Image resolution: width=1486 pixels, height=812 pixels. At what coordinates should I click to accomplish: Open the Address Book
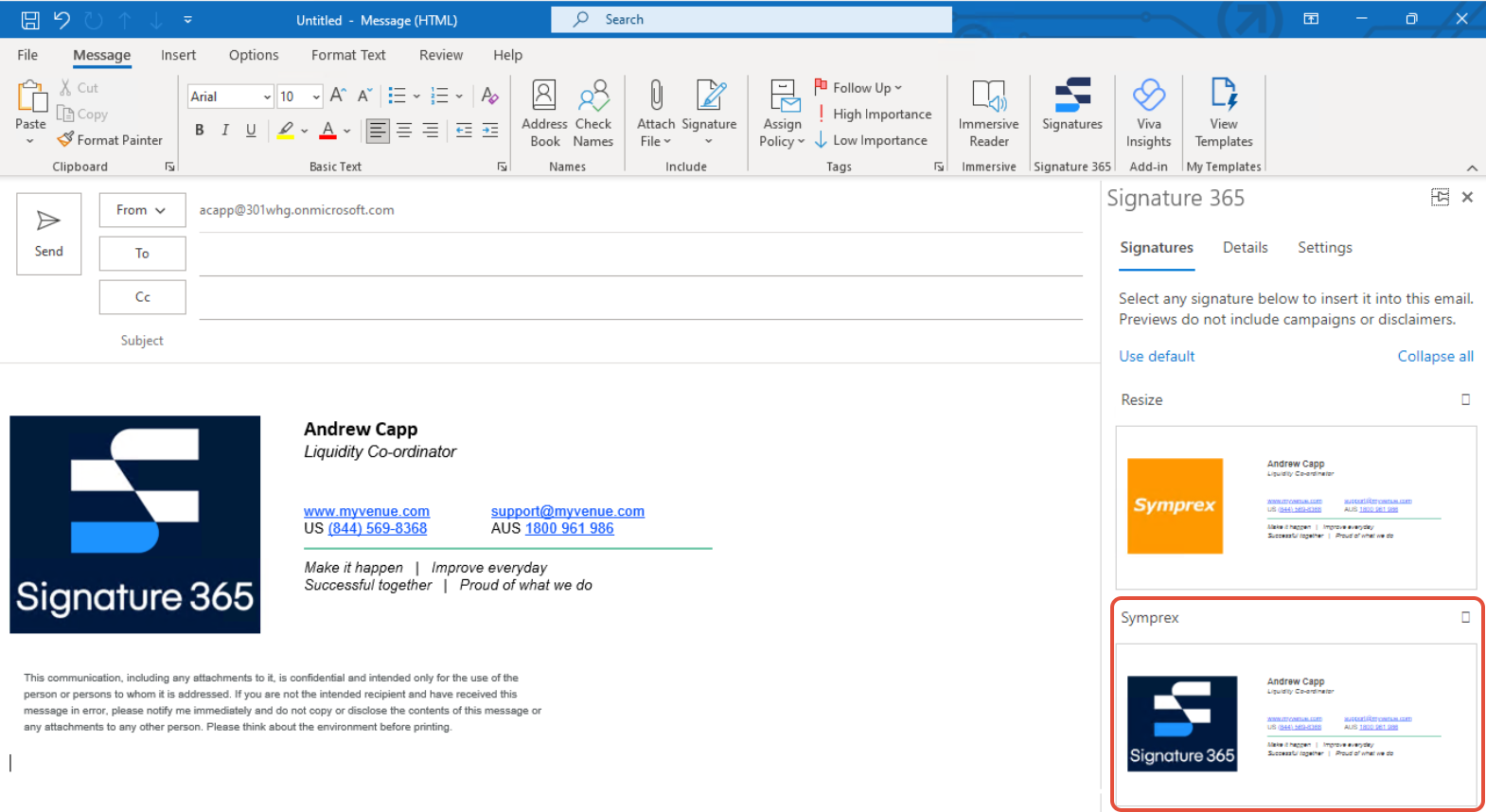(544, 114)
